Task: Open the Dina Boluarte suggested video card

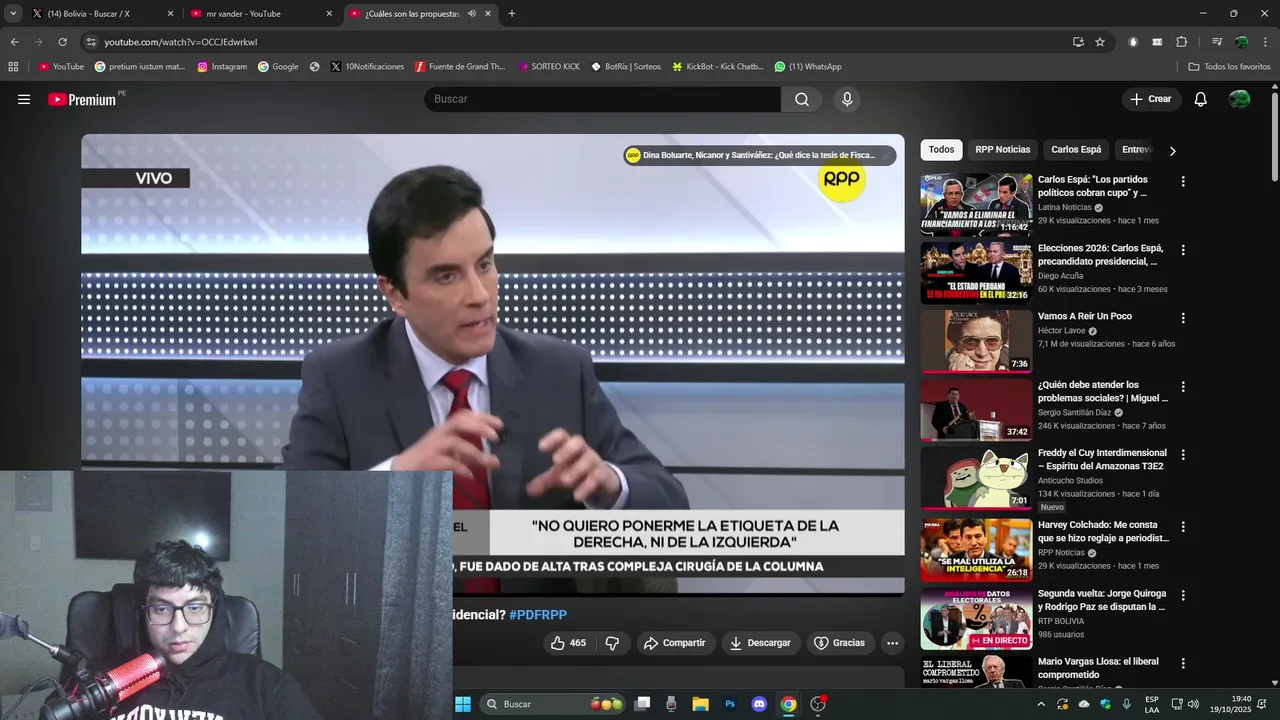Action: pos(759,155)
